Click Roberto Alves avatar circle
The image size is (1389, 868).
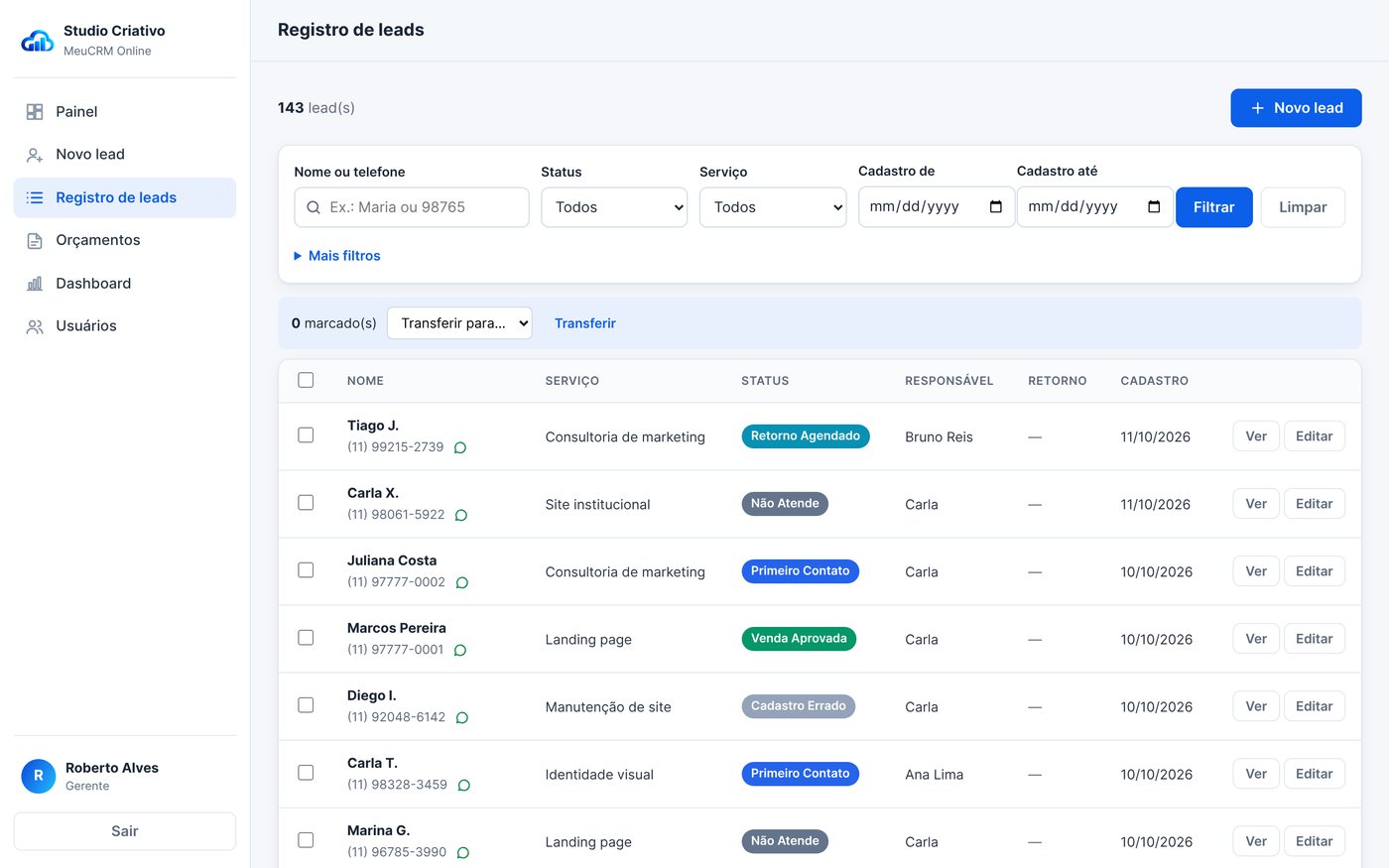[x=39, y=776]
